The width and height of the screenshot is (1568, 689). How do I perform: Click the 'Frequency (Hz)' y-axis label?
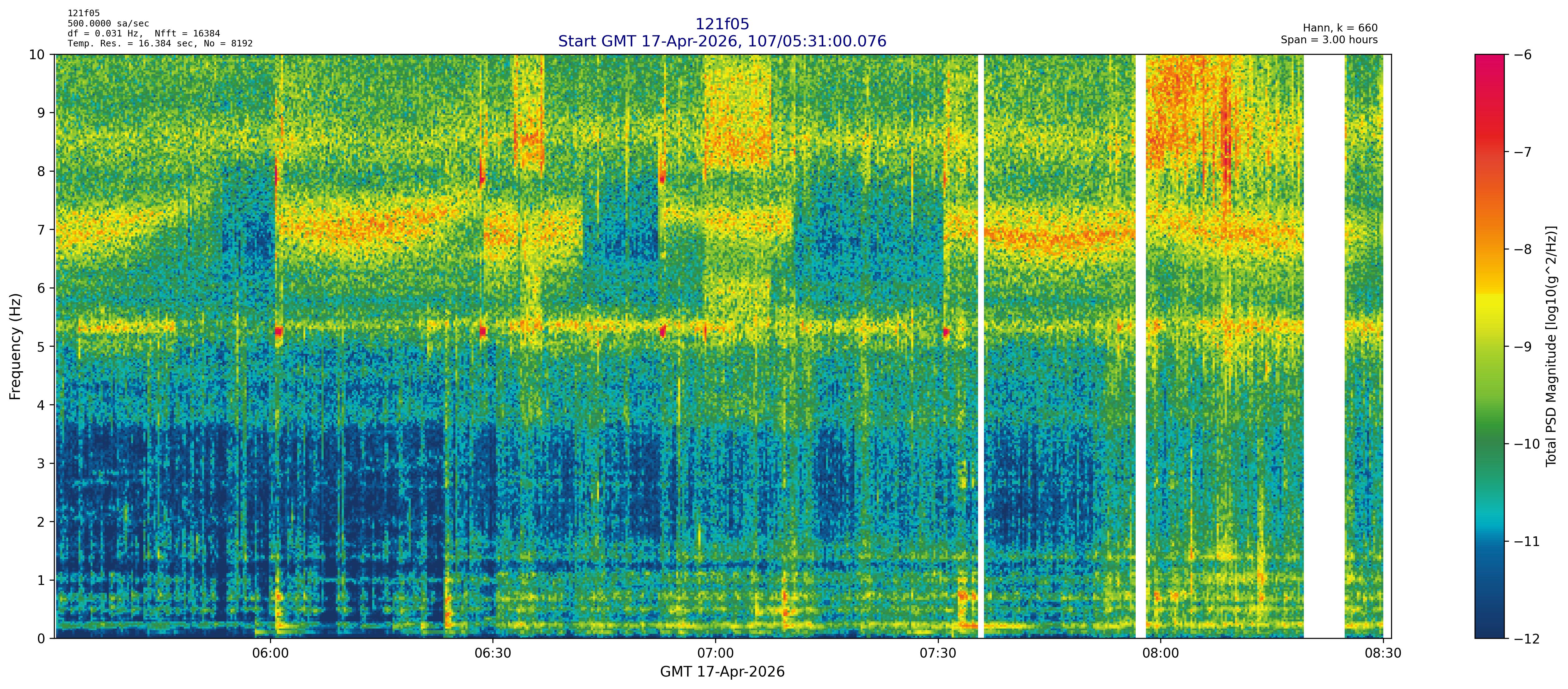coord(16,346)
